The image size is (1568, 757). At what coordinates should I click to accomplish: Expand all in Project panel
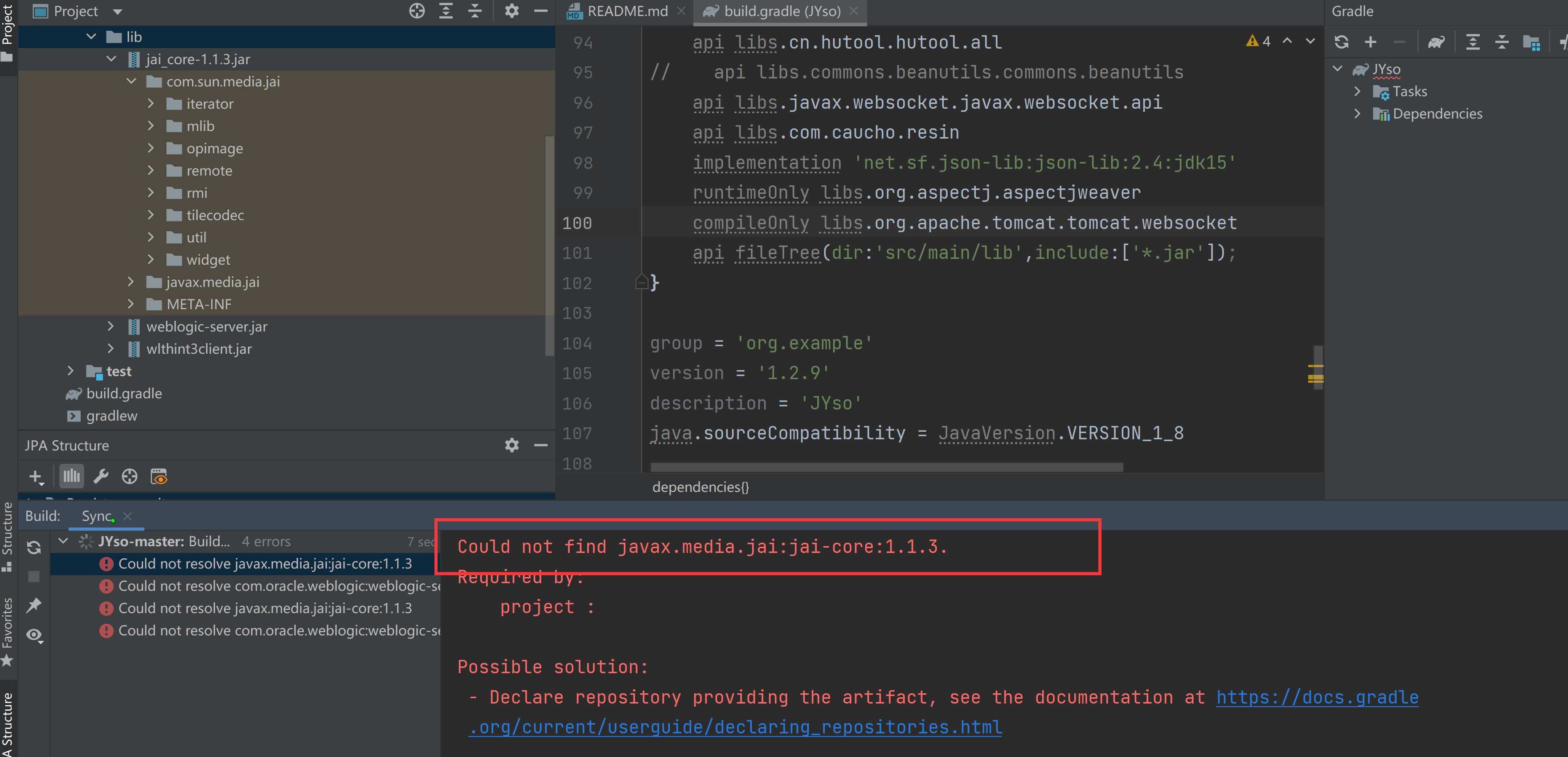click(446, 11)
